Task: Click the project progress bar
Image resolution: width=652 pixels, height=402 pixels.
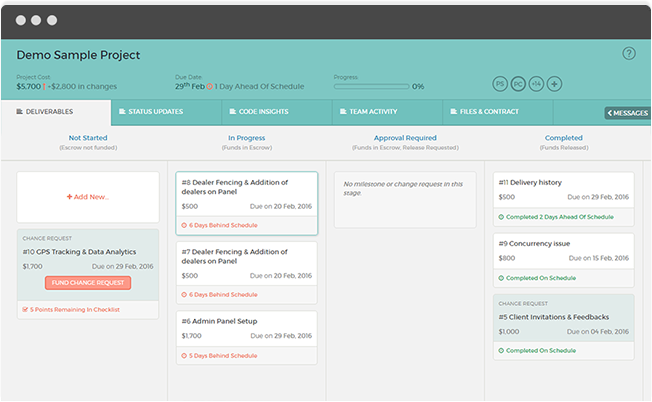Action: point(371,86)
